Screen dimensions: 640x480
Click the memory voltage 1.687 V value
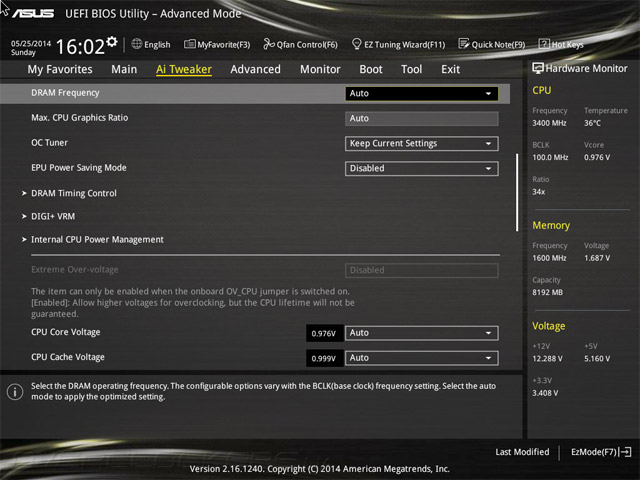(x=597, y=258)
